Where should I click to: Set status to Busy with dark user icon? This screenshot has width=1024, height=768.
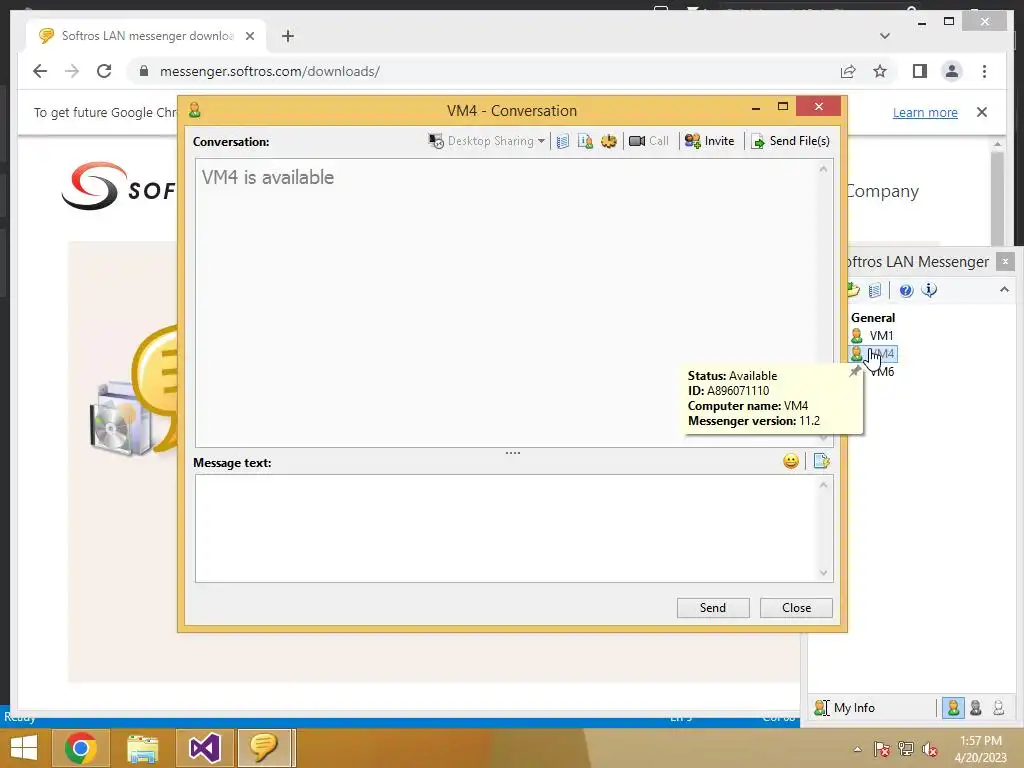tap(976, 707)
